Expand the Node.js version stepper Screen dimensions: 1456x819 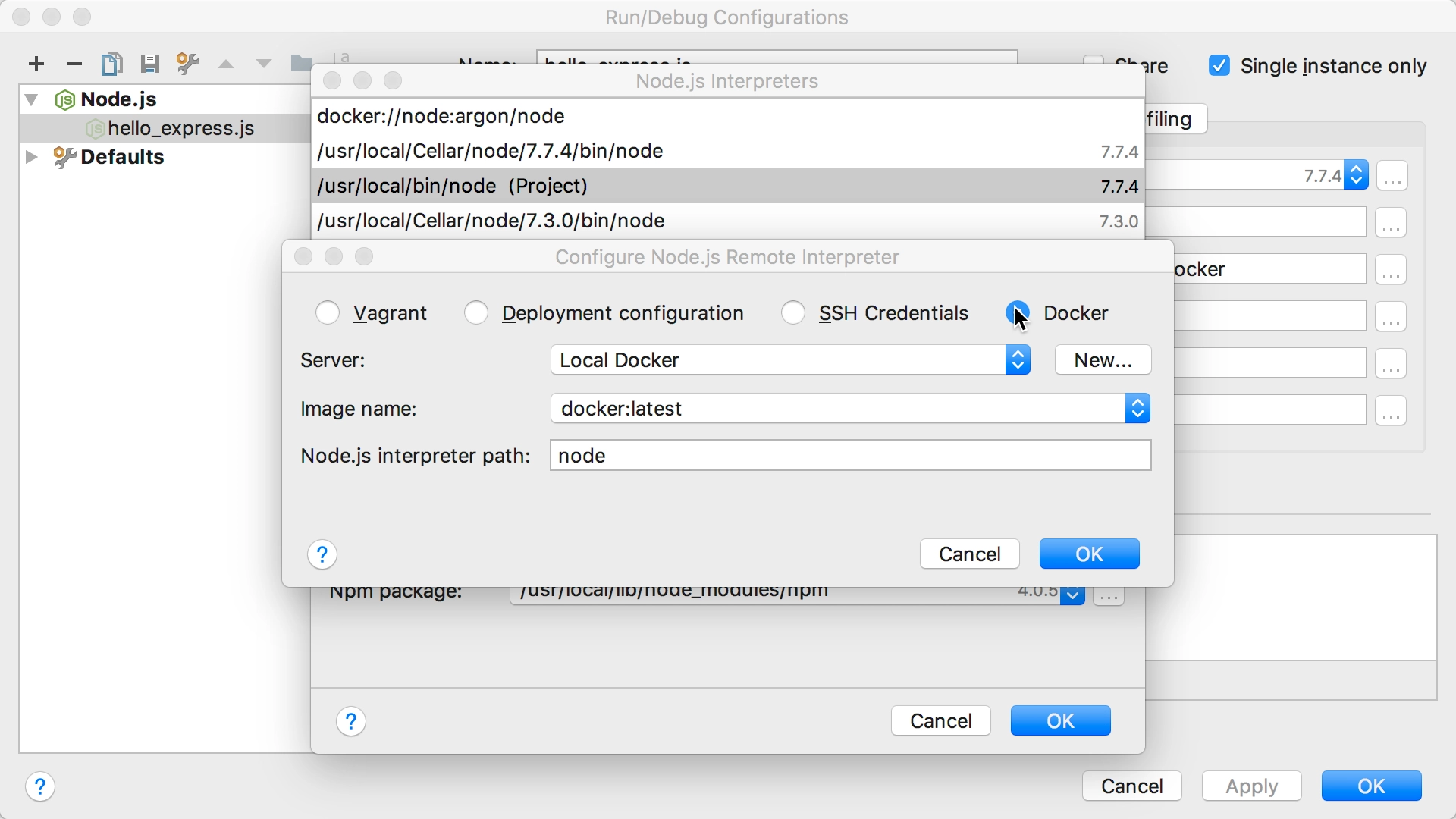coord(1356,175)
